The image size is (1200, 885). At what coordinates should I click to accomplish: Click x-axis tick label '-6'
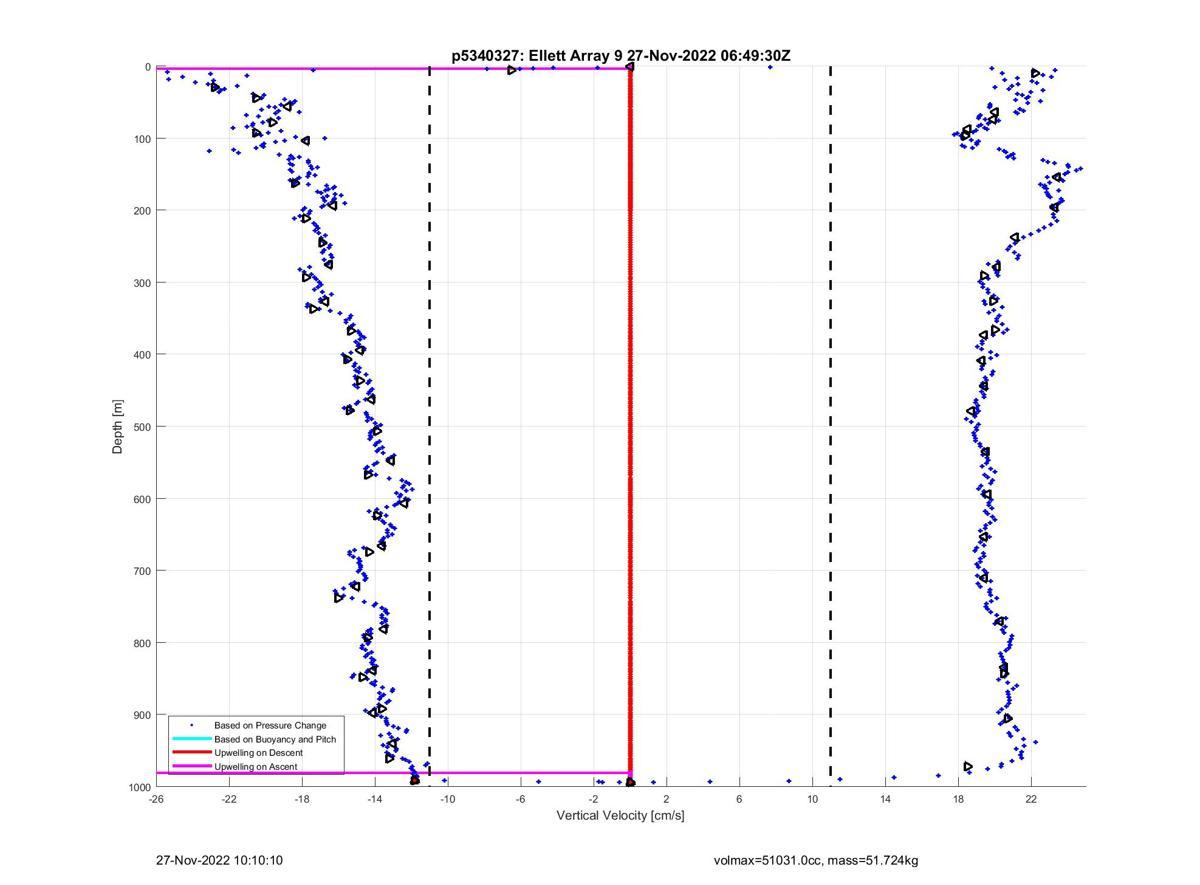coord(521,799)
